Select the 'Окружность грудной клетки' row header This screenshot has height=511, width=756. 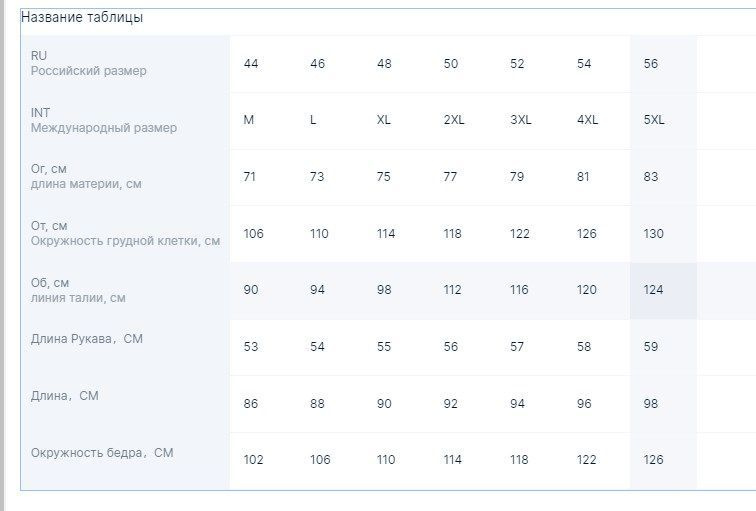[125, 234]
